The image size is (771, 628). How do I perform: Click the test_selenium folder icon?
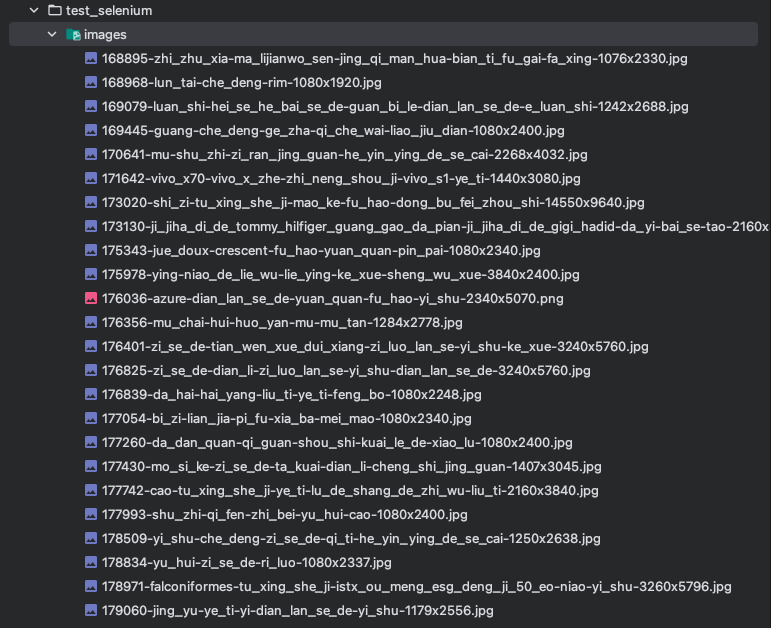coord(55,10)
